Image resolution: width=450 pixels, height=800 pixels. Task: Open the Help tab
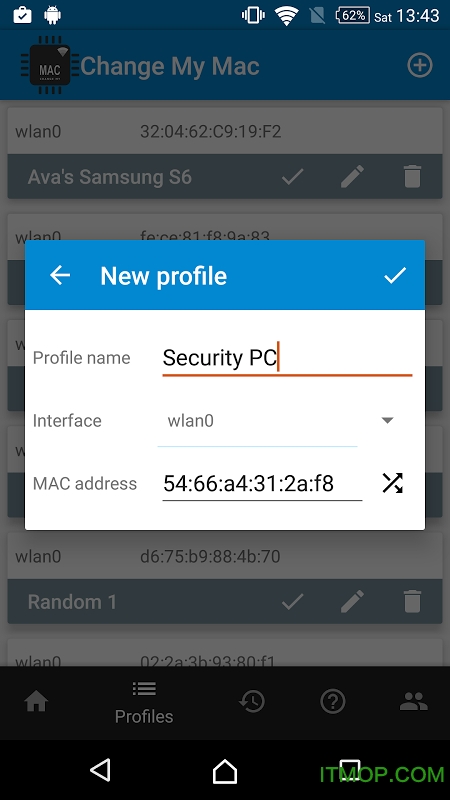(333, 702)
